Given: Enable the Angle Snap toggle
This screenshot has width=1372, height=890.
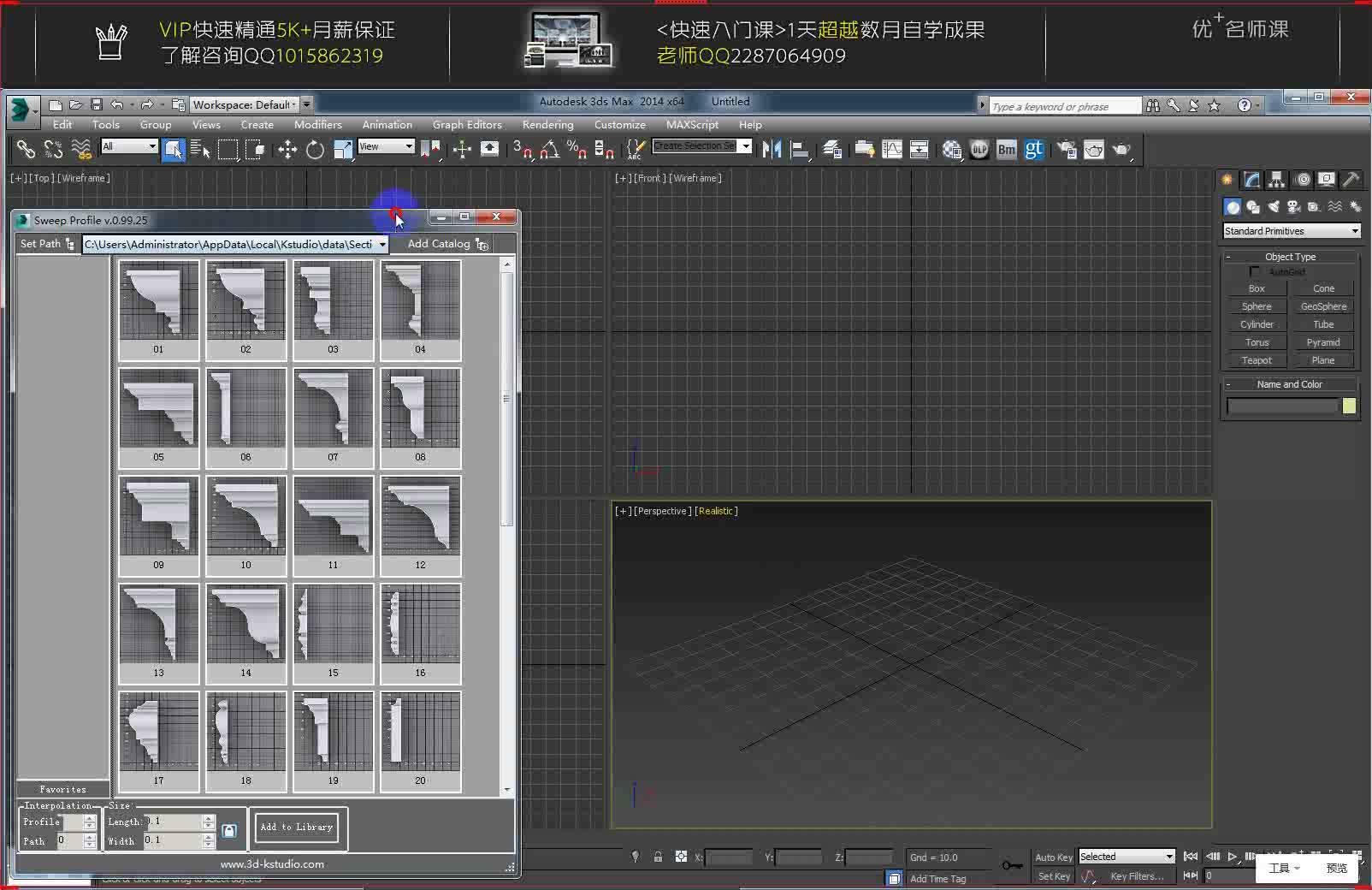Looking at the screenshot, I should point(551,150).
